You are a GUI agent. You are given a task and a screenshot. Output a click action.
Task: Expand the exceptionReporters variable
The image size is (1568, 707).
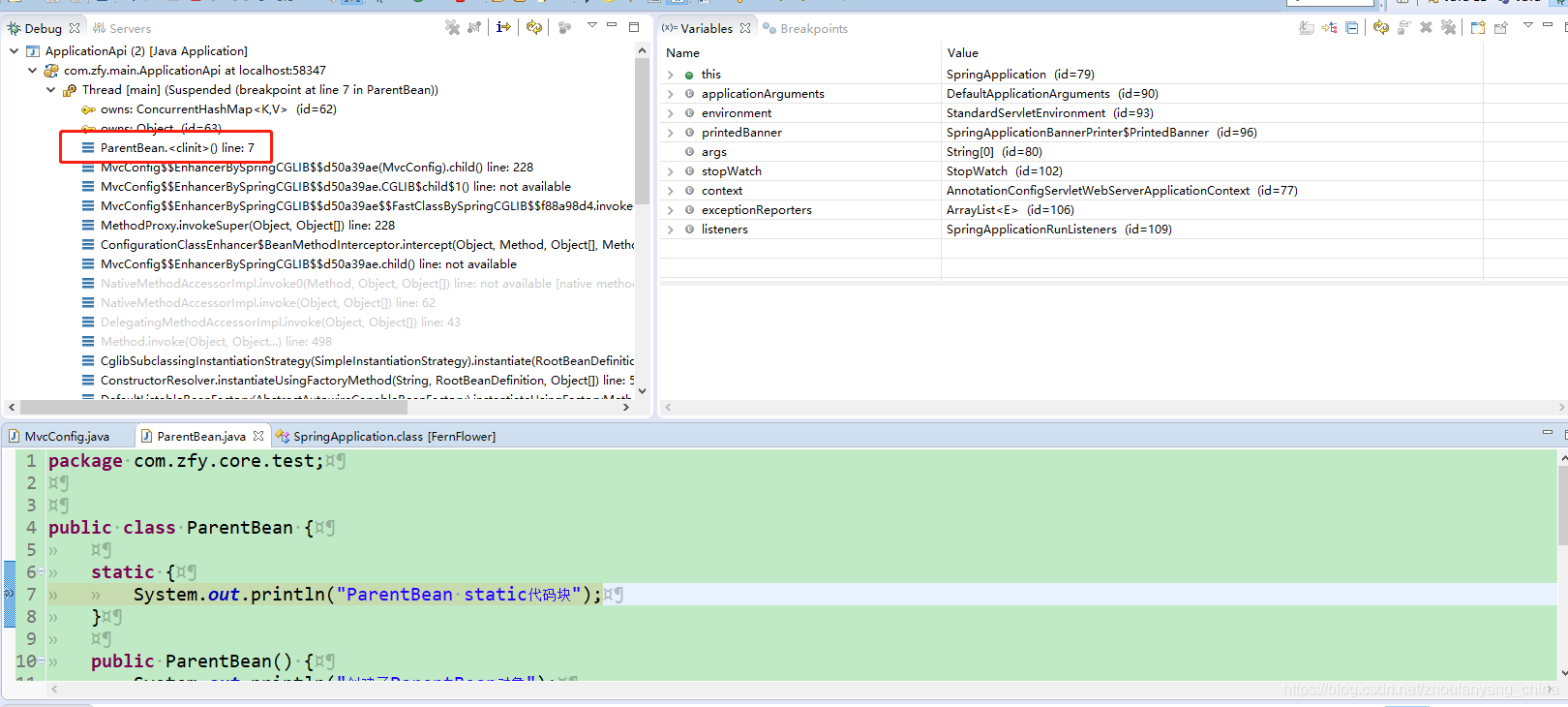click(670, 210)
